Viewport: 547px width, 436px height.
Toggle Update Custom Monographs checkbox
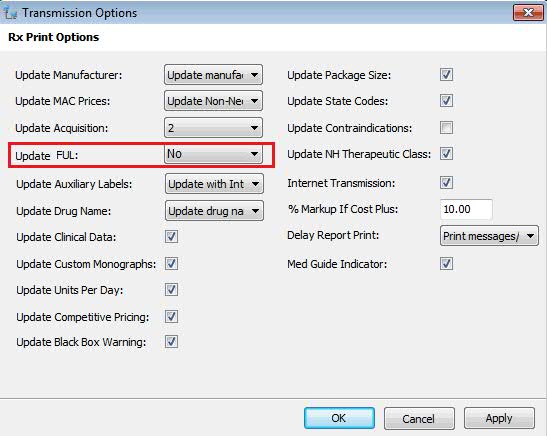click(x=171, y=263)
